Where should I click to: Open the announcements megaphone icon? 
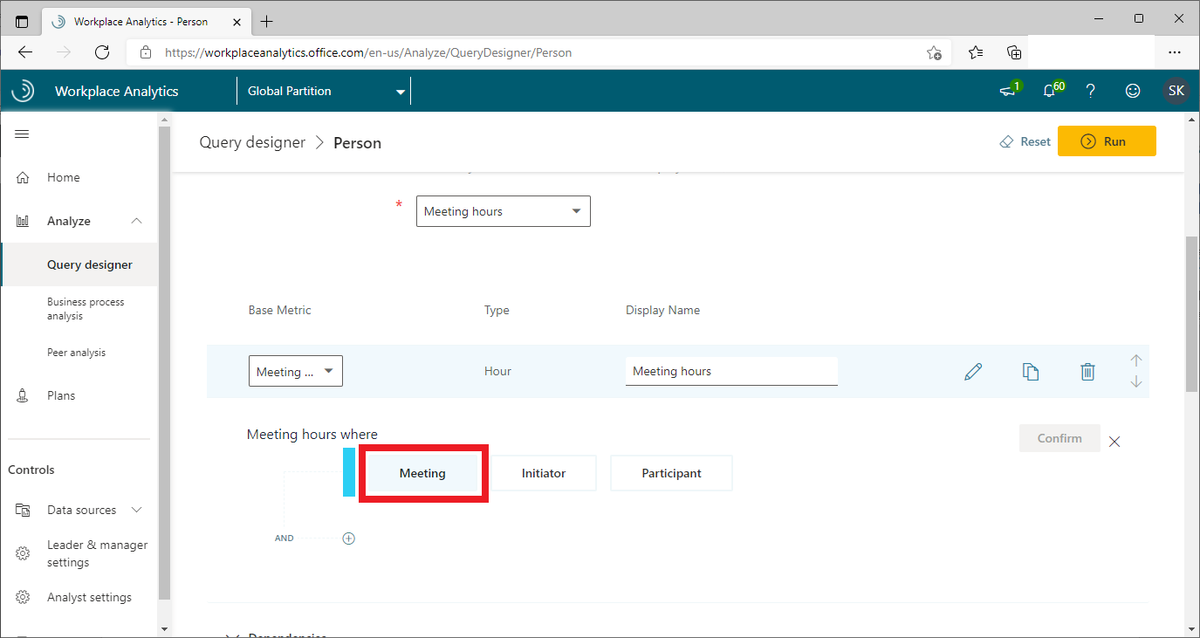click(x=1009, y=91)
